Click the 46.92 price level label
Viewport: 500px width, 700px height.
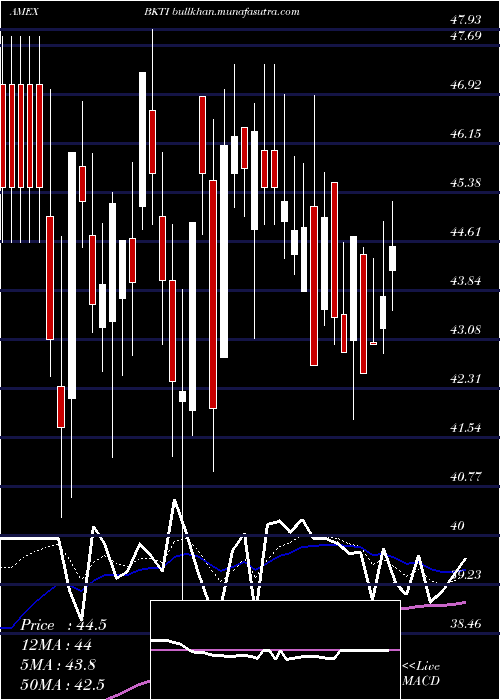466,85
